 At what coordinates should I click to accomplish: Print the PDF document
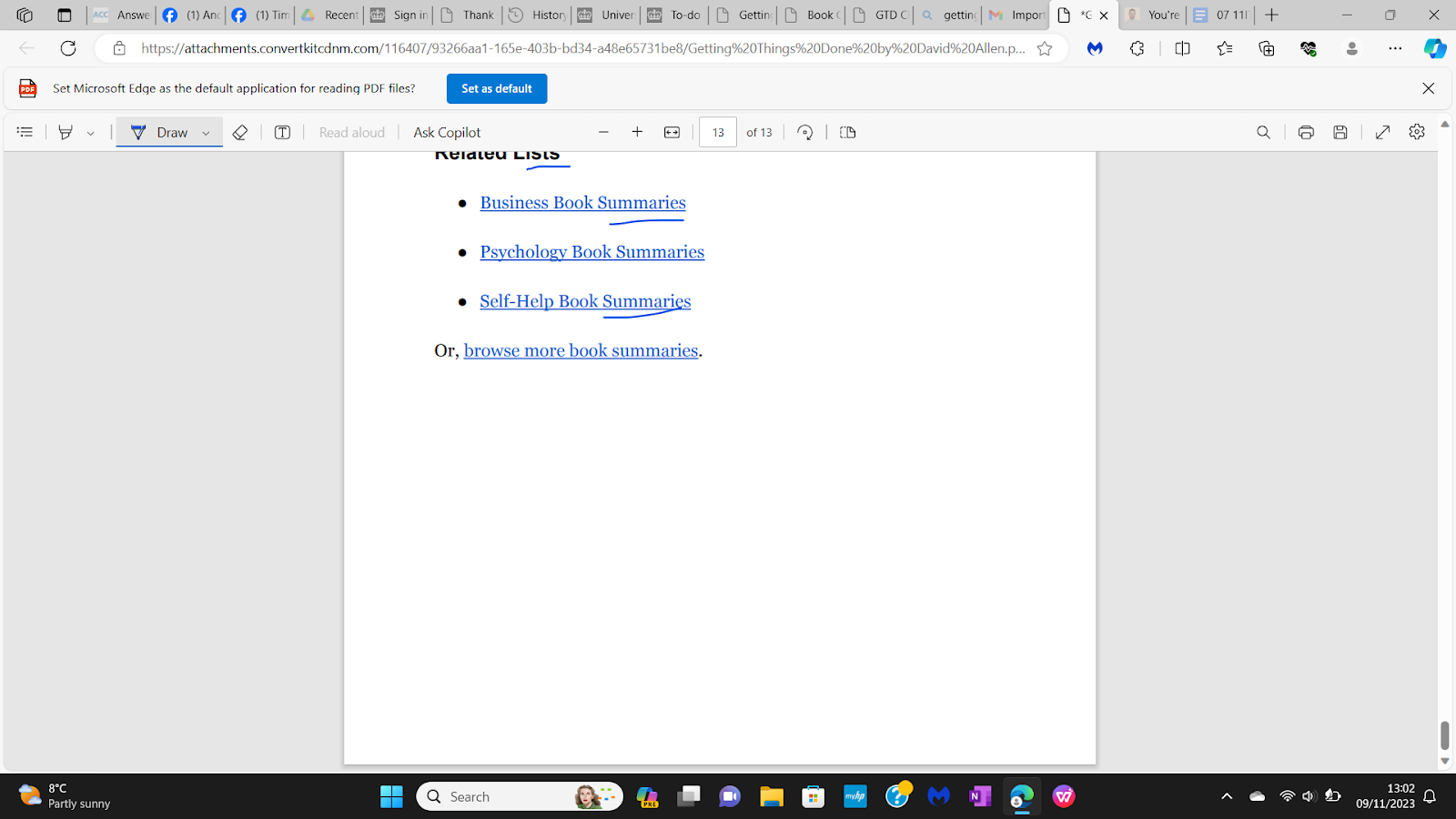pos(1306,132)
